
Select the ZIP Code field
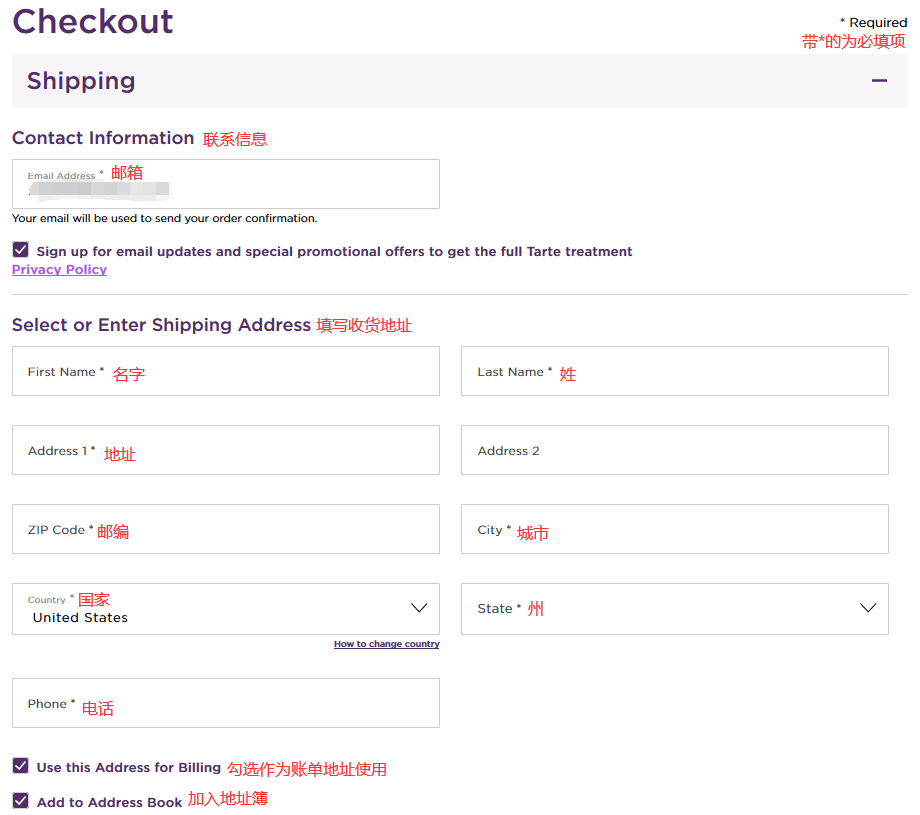[226, 529]
